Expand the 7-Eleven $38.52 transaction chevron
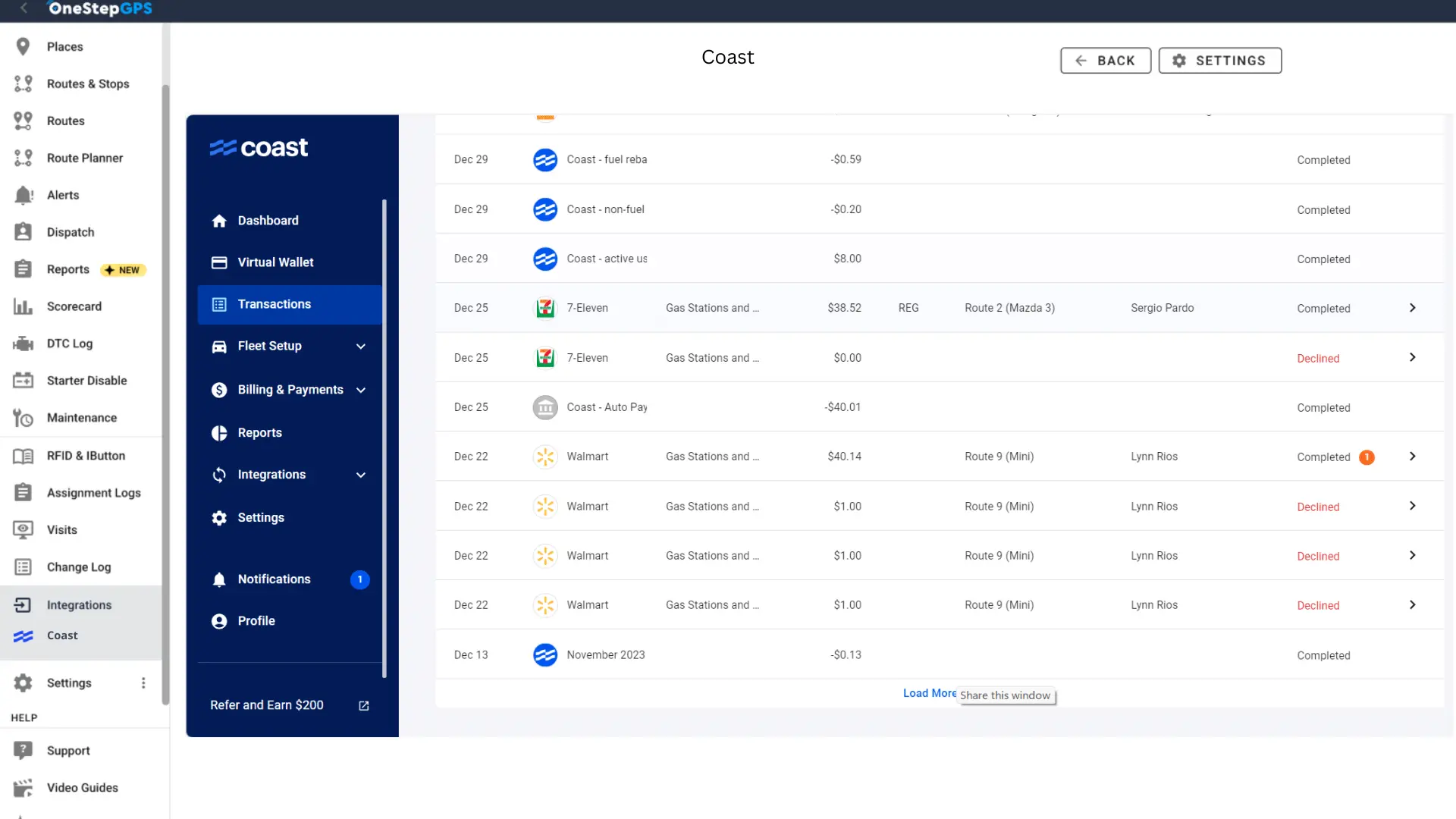Screen dimensions: 1456x819 1412,308
